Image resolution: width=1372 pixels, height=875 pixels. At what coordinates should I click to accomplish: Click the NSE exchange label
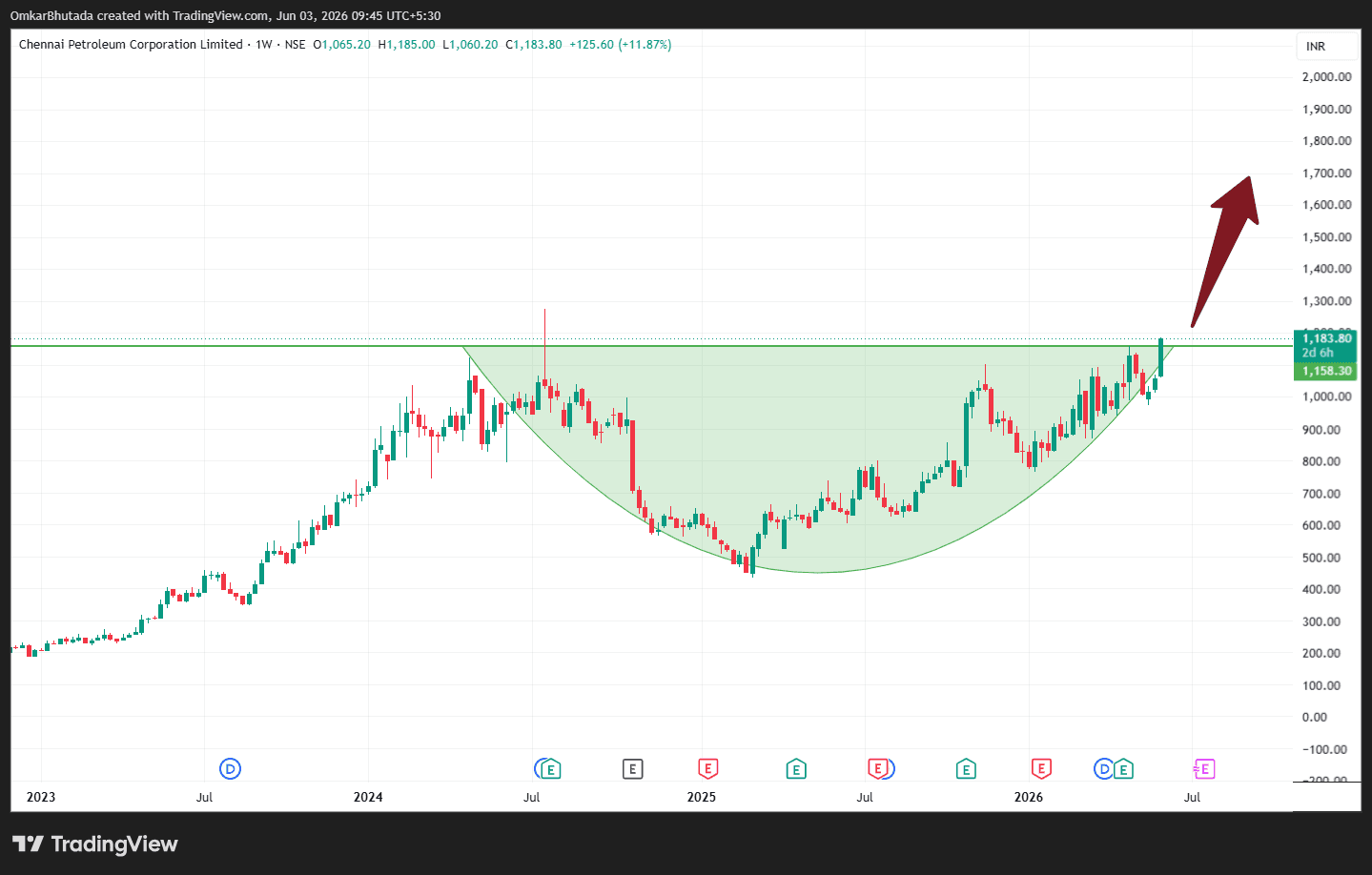(295, 45)
